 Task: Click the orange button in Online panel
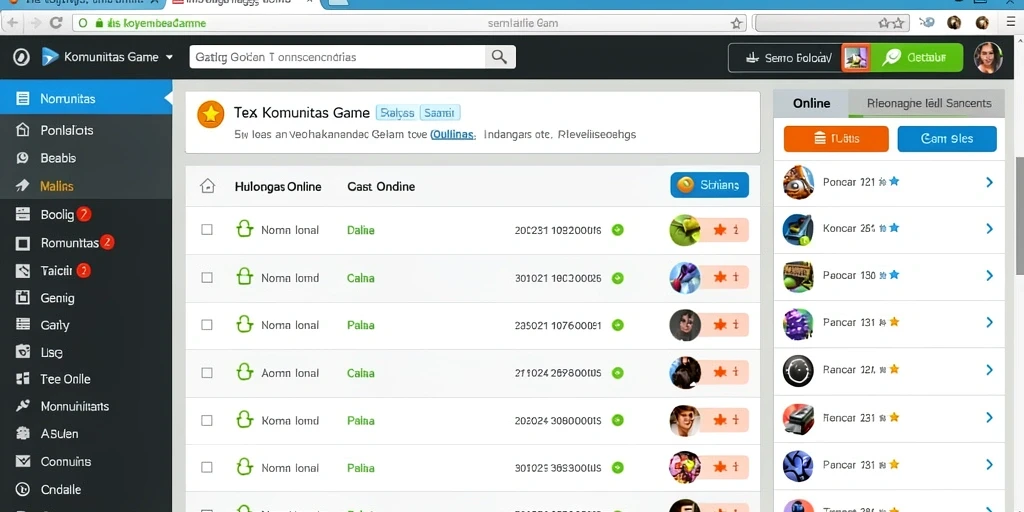(836, 138)
